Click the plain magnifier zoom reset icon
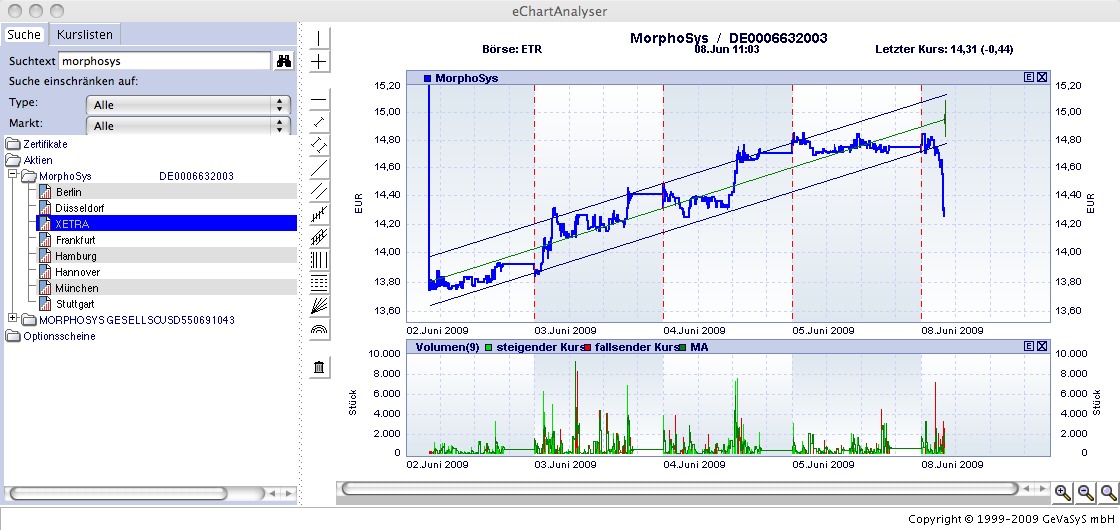Image resolution: width=1120 pixels, height=530 pixels. [x=1108, y=491]
